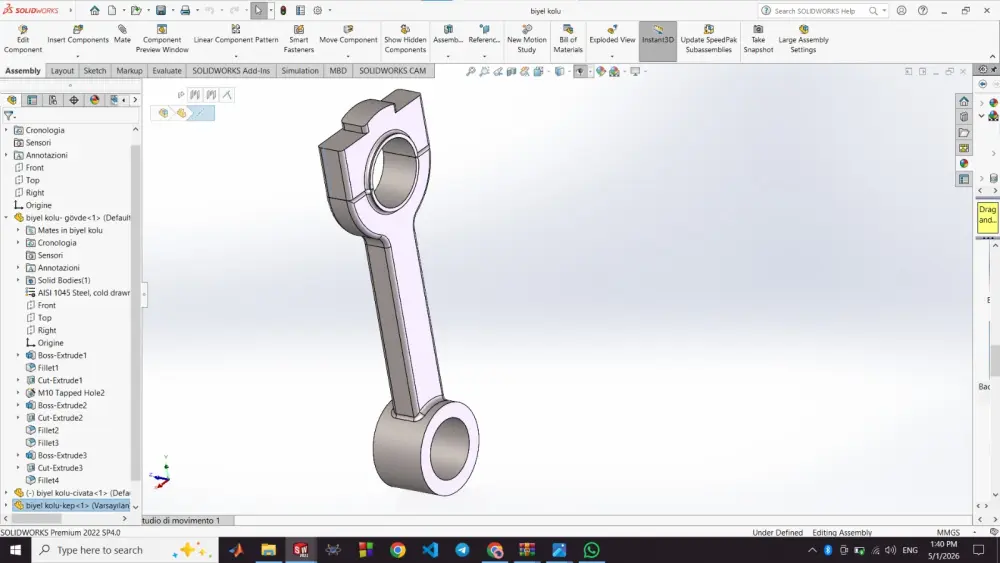Screen dimensions: 1000x563
Task: Click the Home icon in quick access toolbar
Action: coord(94,10)
